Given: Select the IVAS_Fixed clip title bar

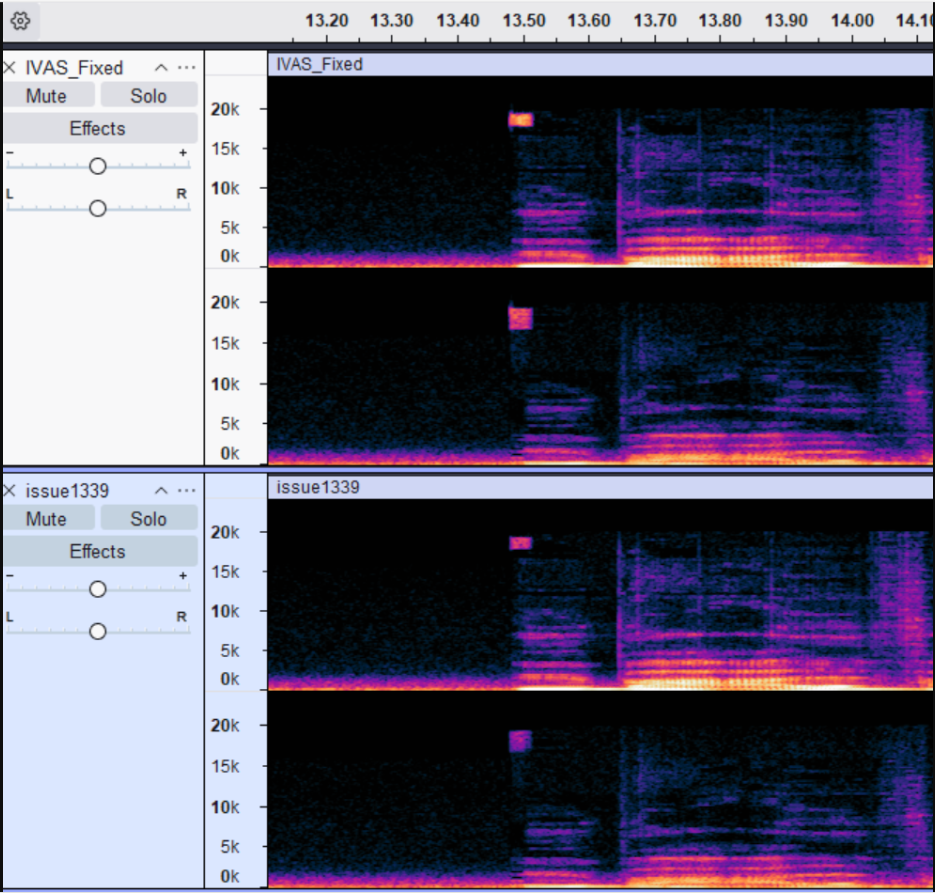Looking at the screenshot, I should point(600,65).
